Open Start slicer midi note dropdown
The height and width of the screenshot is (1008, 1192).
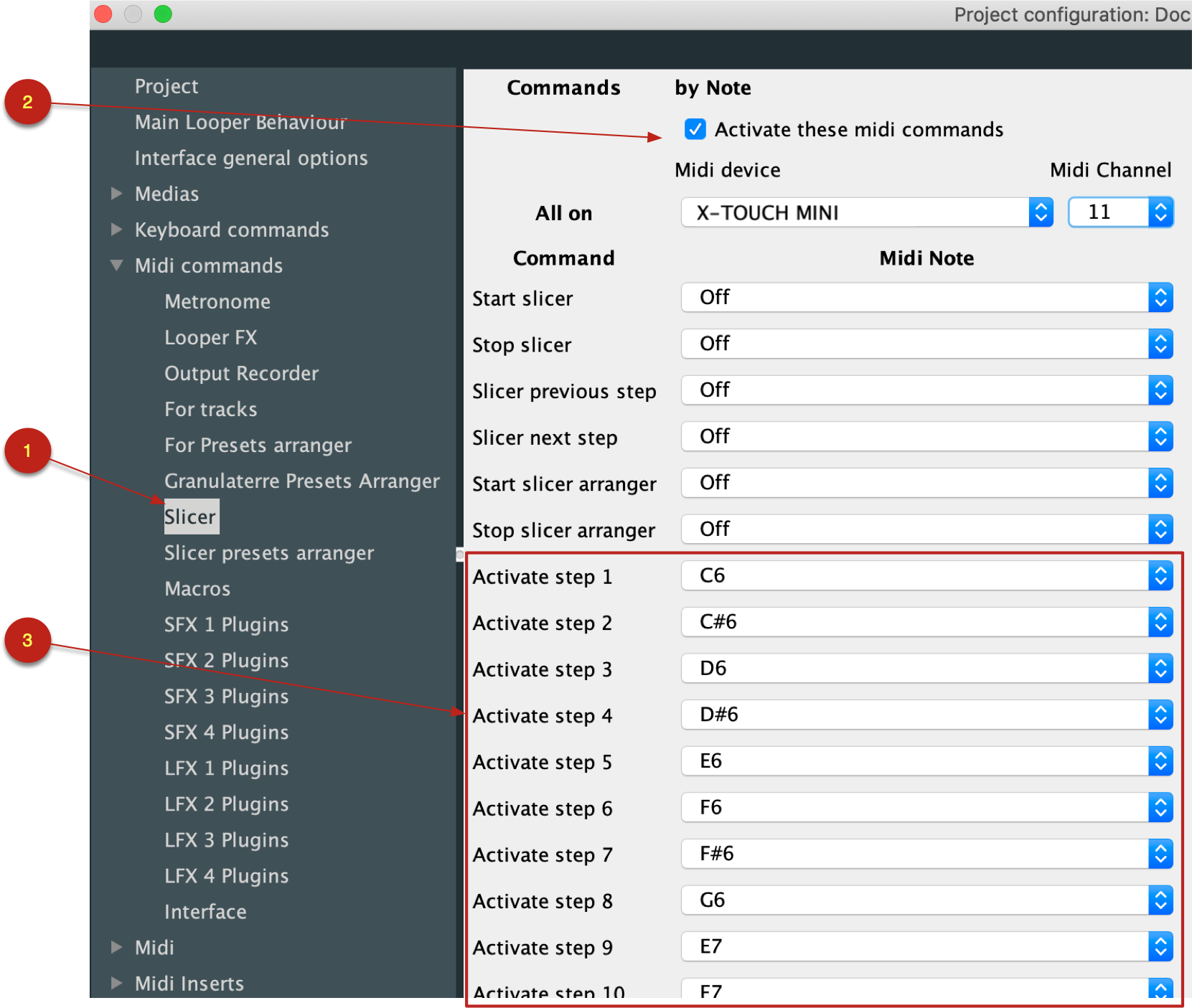(926, 297)
